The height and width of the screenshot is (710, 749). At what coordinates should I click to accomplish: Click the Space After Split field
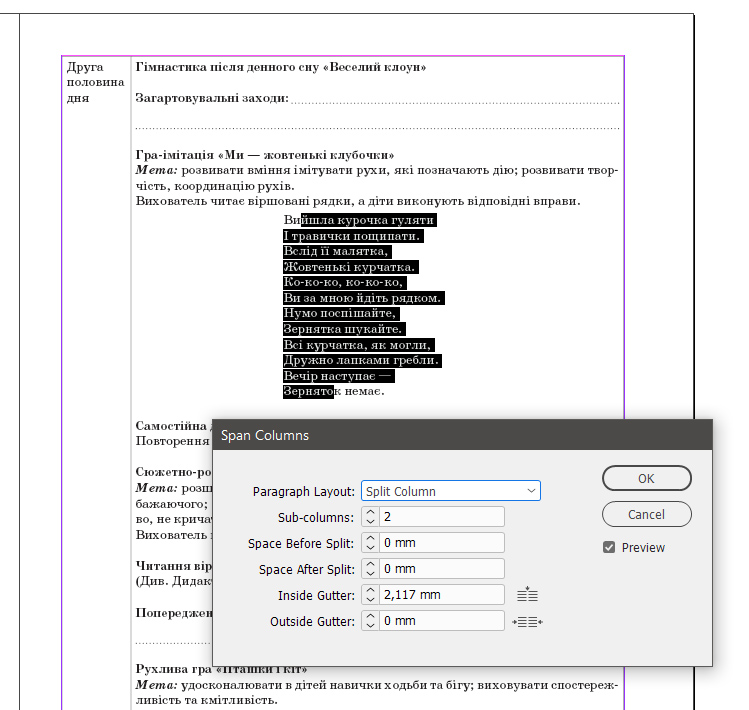pos(441,569)
